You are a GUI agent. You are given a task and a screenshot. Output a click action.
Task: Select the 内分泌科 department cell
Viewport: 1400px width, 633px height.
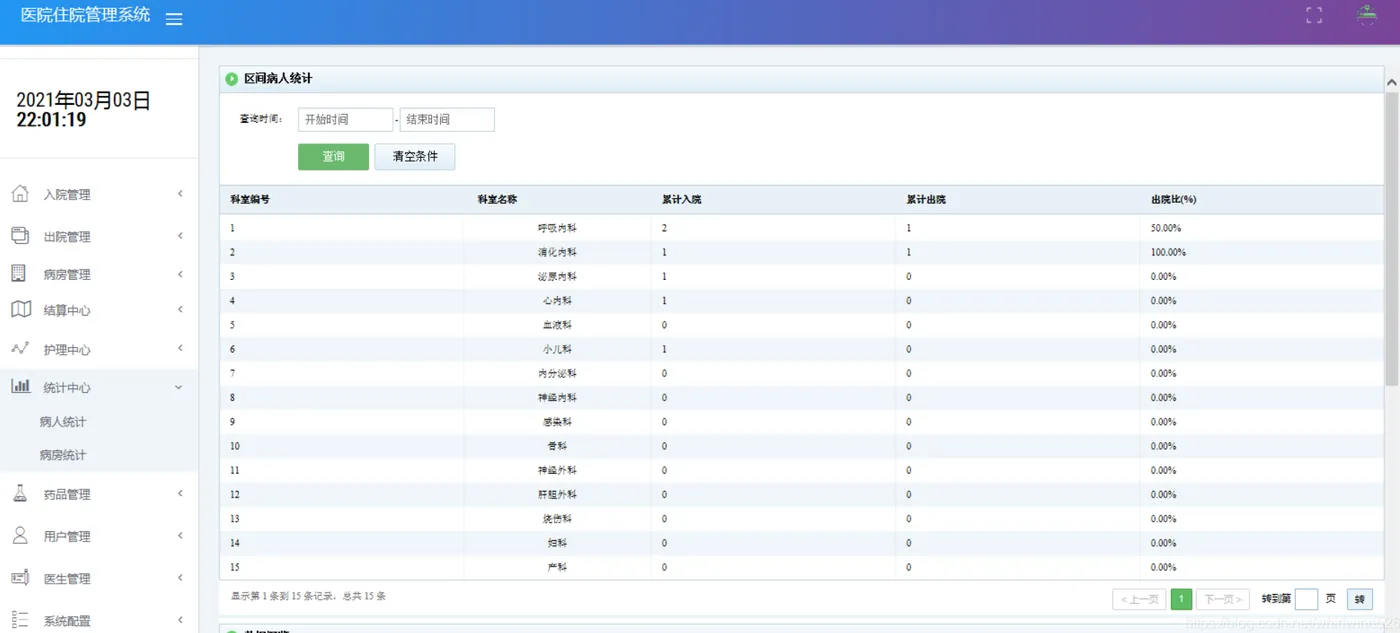pyautogui.click(x=557, y=373)
